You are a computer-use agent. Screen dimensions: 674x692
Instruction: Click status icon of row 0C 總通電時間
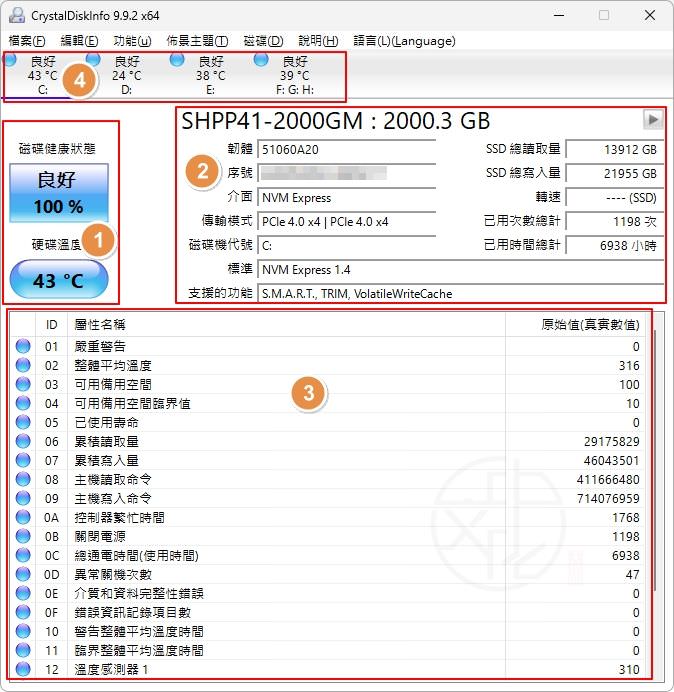point(23,555)
